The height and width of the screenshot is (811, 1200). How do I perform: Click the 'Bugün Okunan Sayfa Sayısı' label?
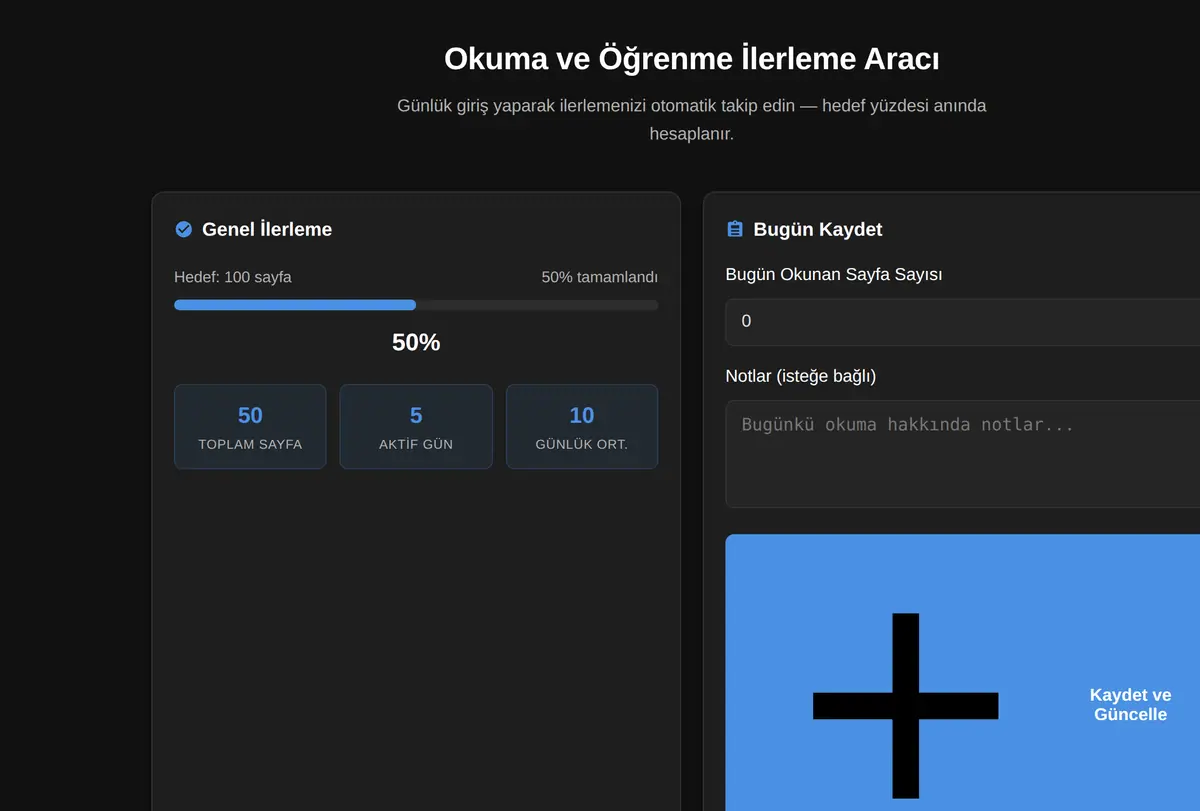click(x=834, y=274)
